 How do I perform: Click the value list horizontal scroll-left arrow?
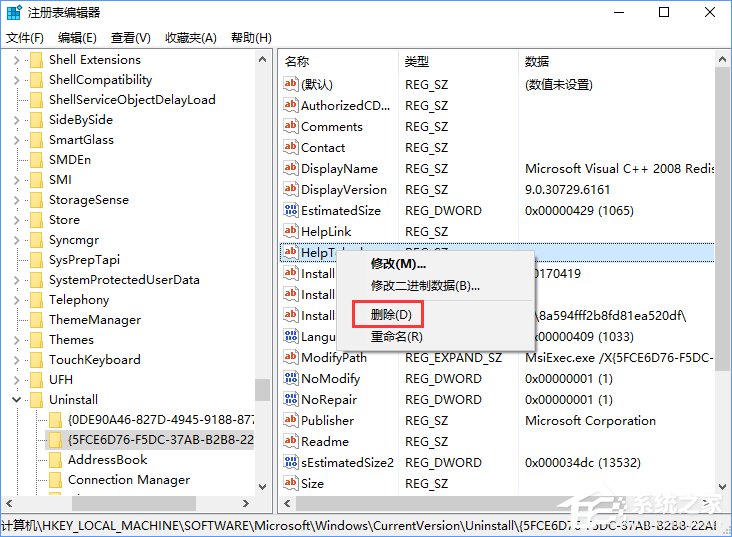click(287, 503)
